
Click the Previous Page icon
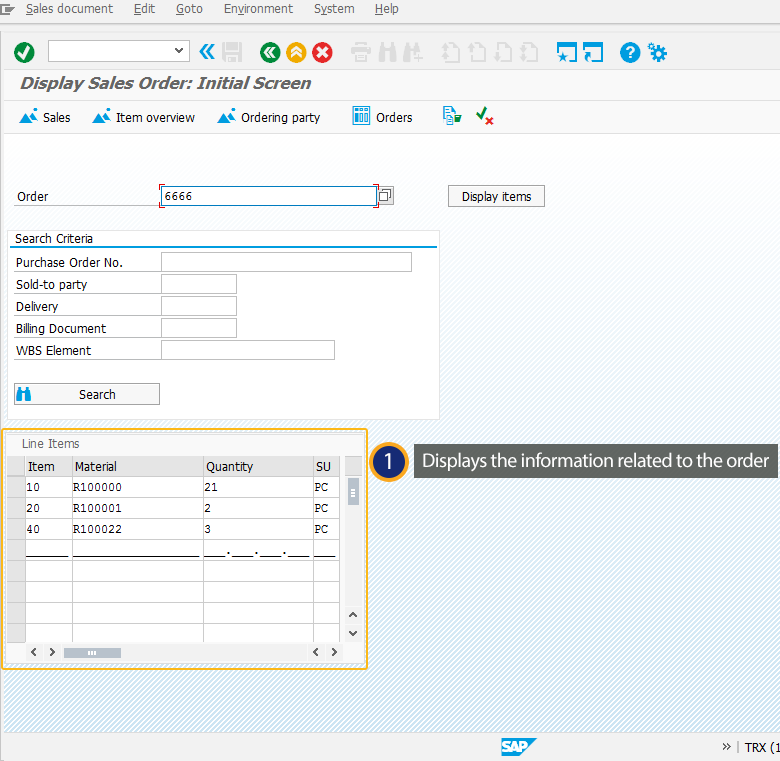478,52
